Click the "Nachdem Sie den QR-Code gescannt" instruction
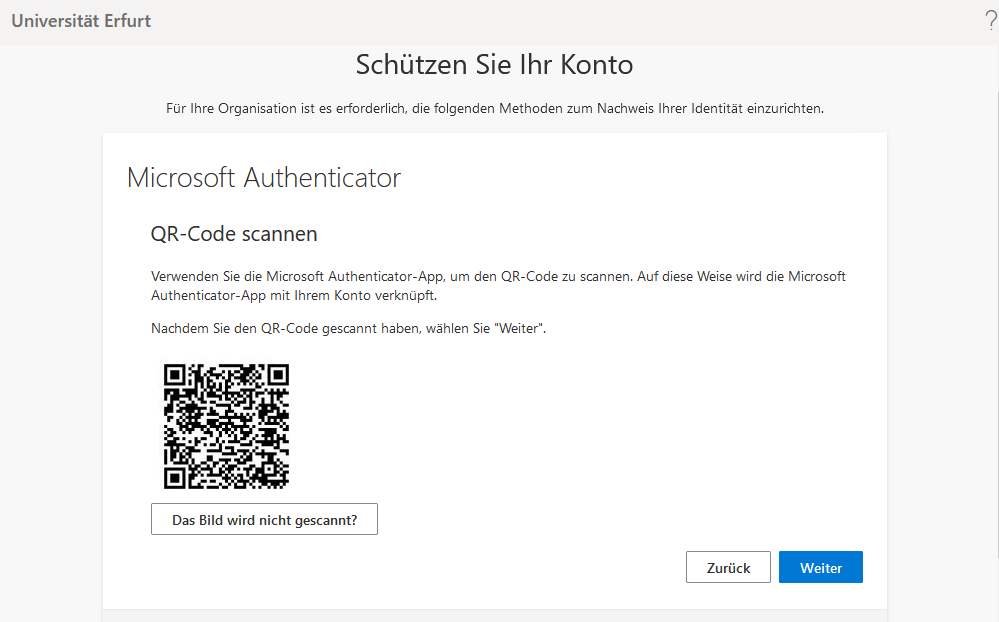Image resolution: width=999 pixels, height=622 pixels. (x=348, y=328)
